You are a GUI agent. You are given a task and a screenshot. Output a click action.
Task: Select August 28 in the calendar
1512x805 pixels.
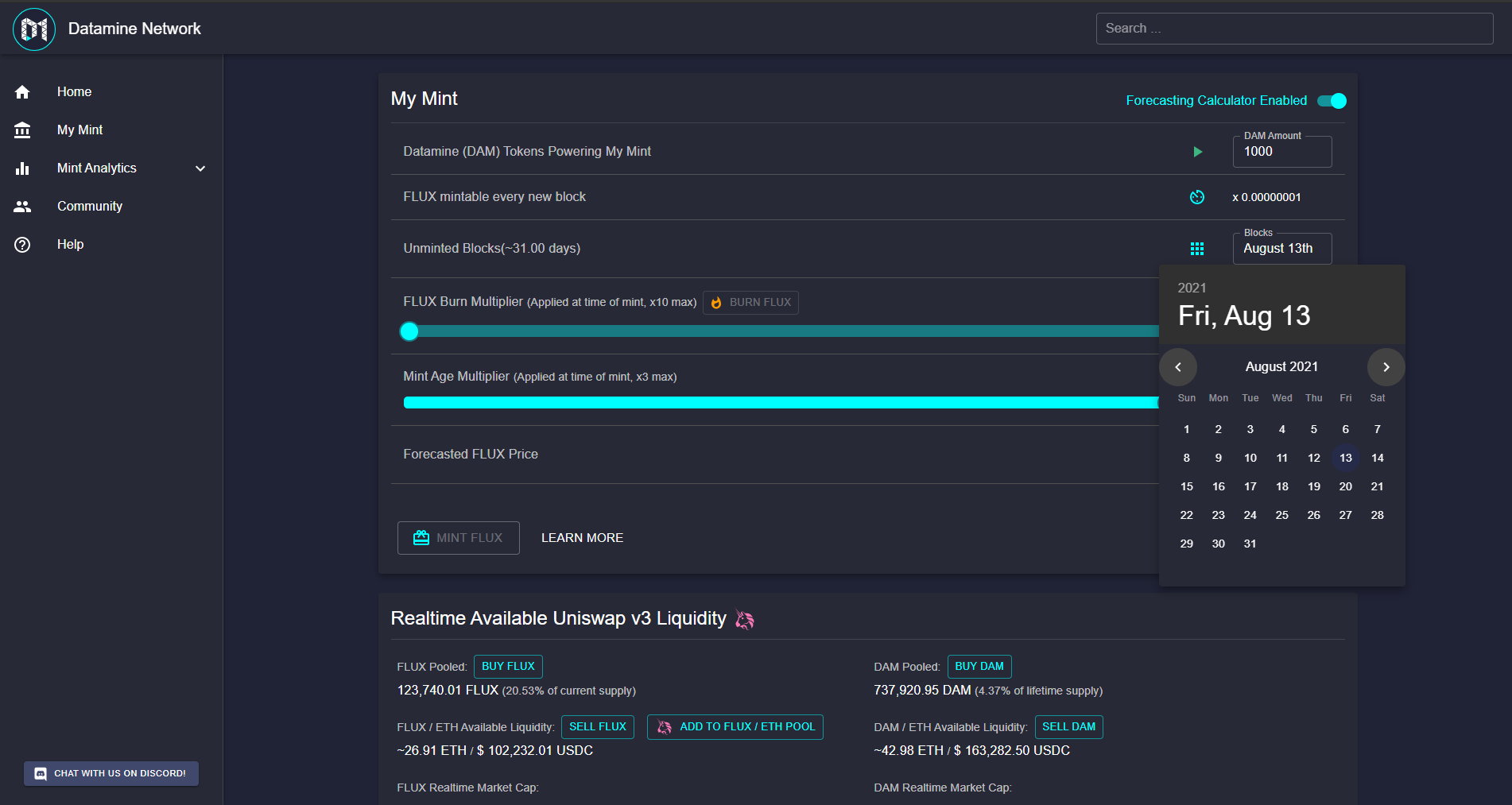1378,516
